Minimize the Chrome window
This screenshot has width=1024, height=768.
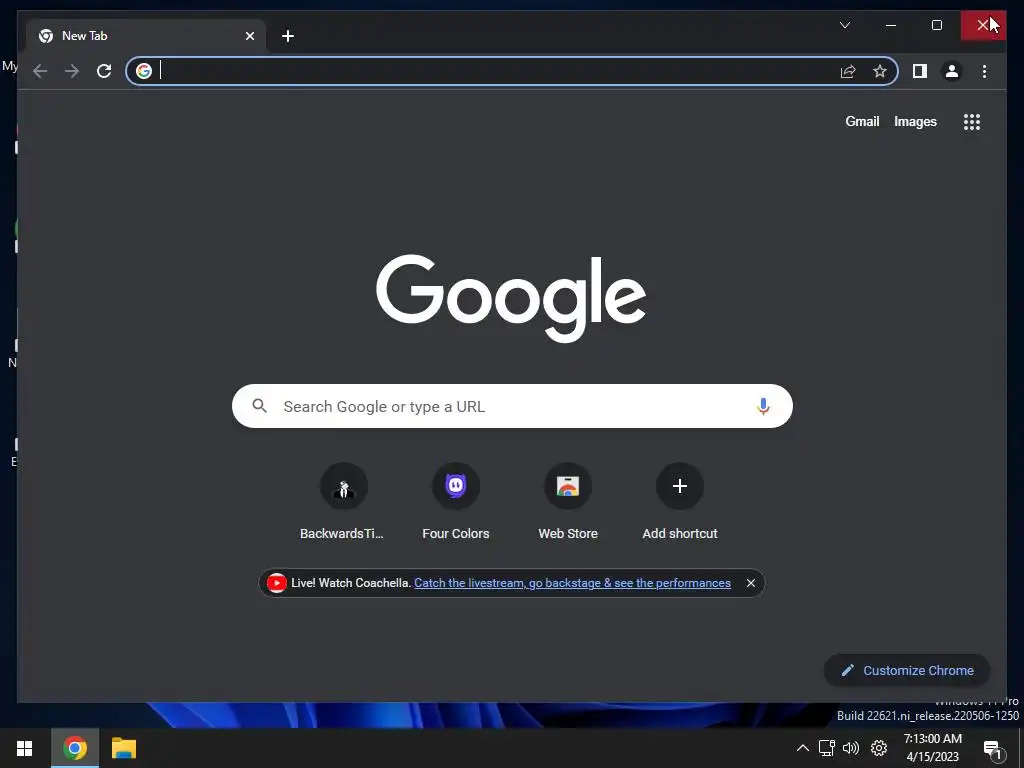891,25
